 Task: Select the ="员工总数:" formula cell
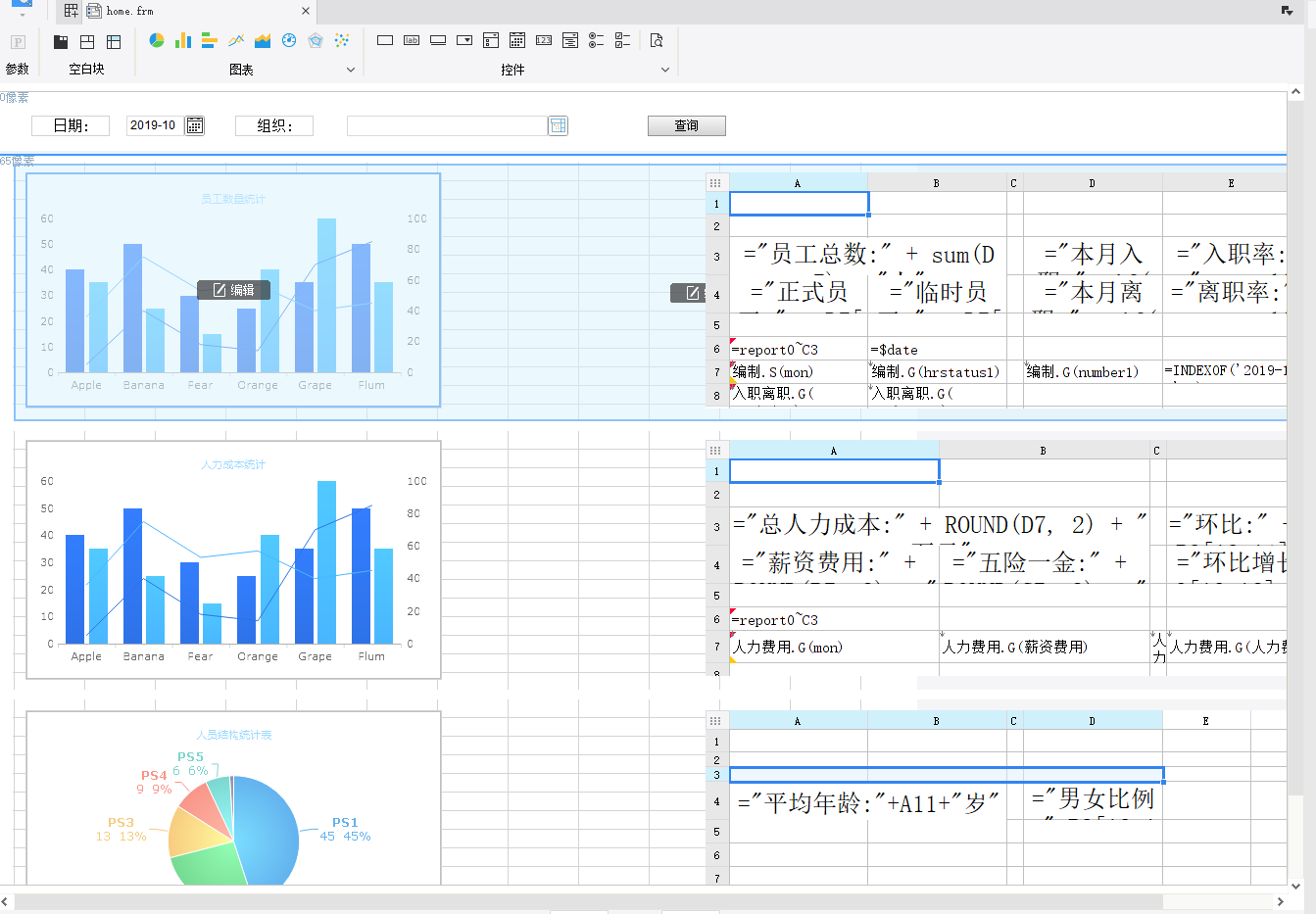868,255
